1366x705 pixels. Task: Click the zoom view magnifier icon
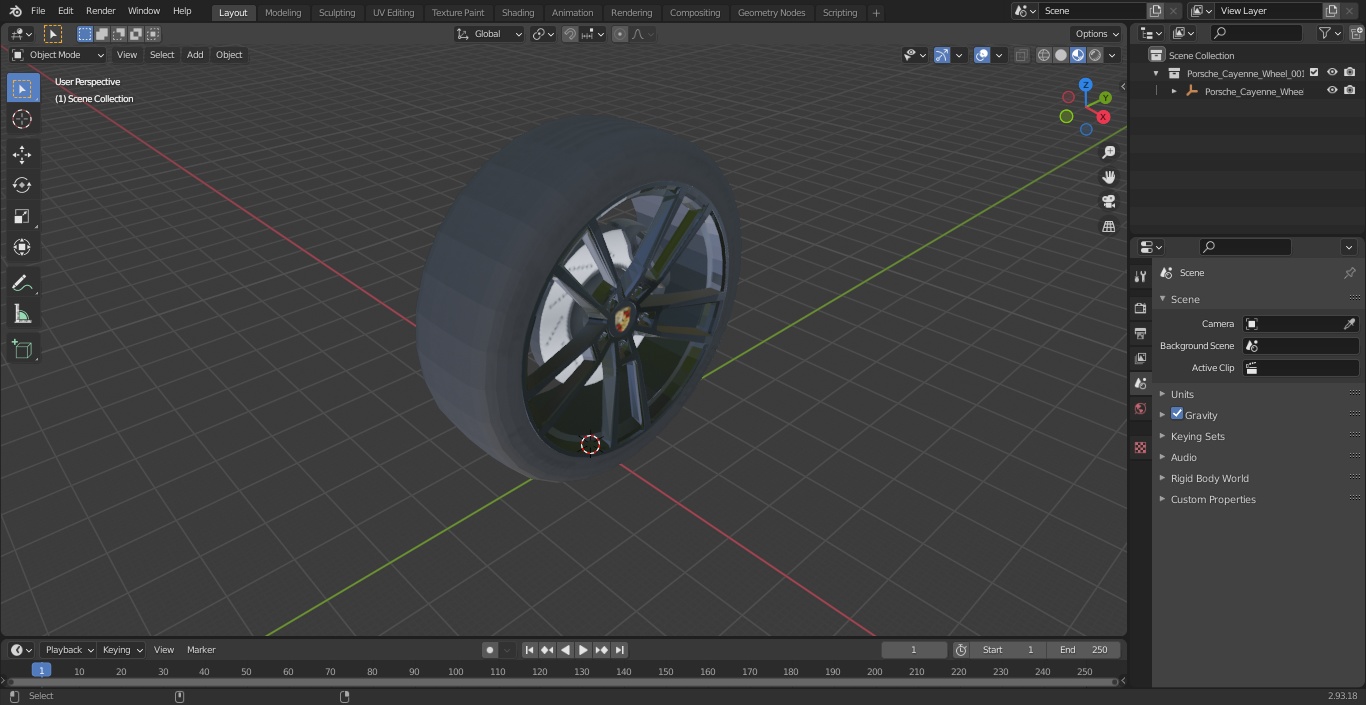point(1109,152)
